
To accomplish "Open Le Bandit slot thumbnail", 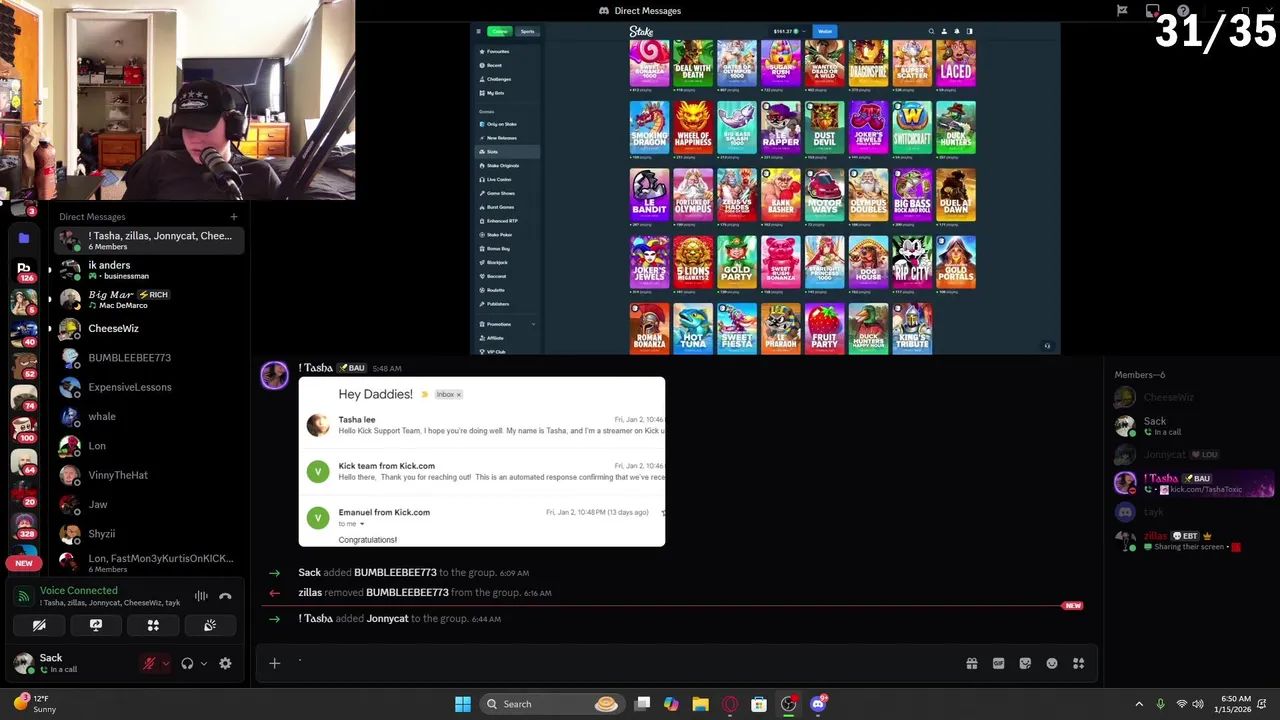I will (649, 194).
